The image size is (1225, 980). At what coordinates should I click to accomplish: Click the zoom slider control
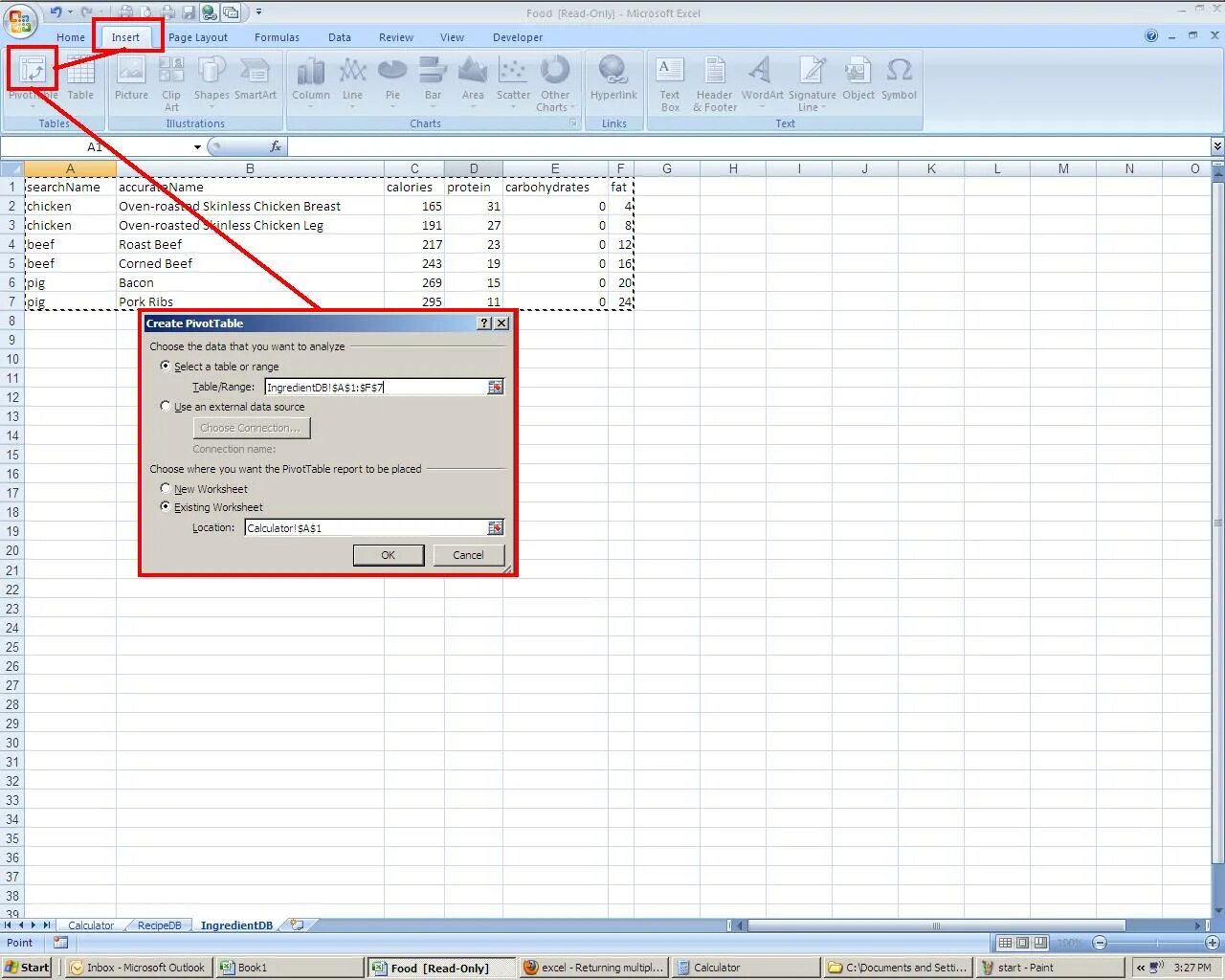1155,943
